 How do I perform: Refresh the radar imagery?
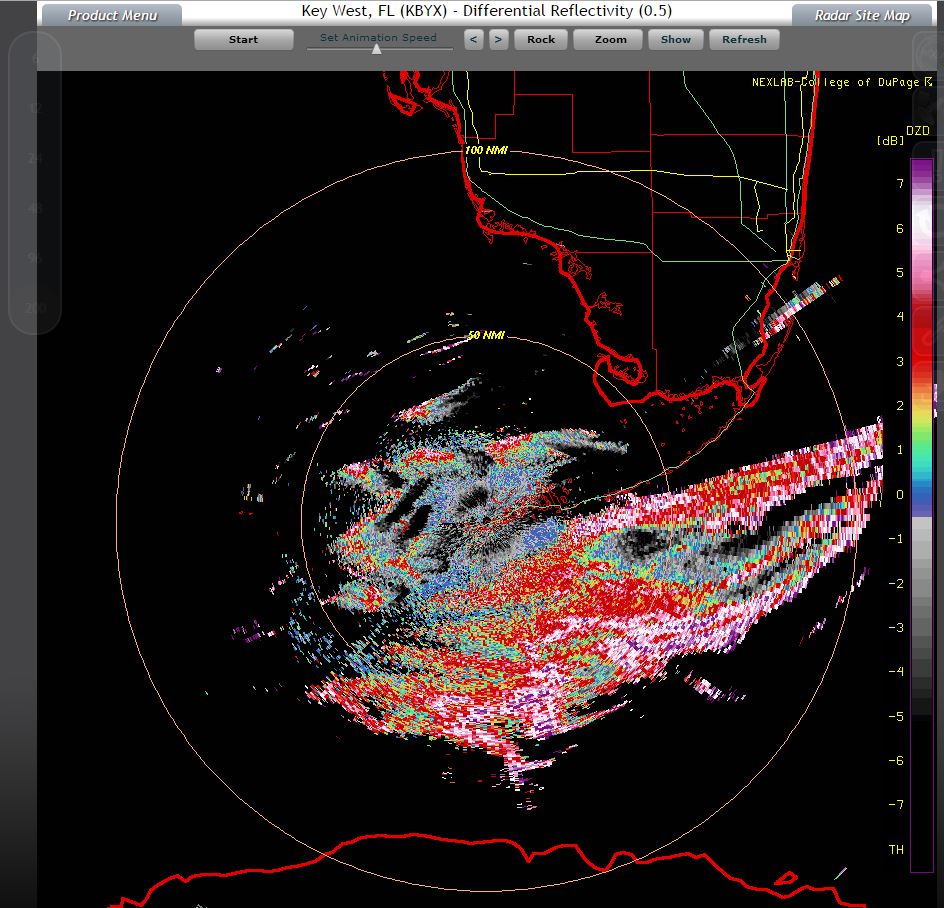click(744, 40)
